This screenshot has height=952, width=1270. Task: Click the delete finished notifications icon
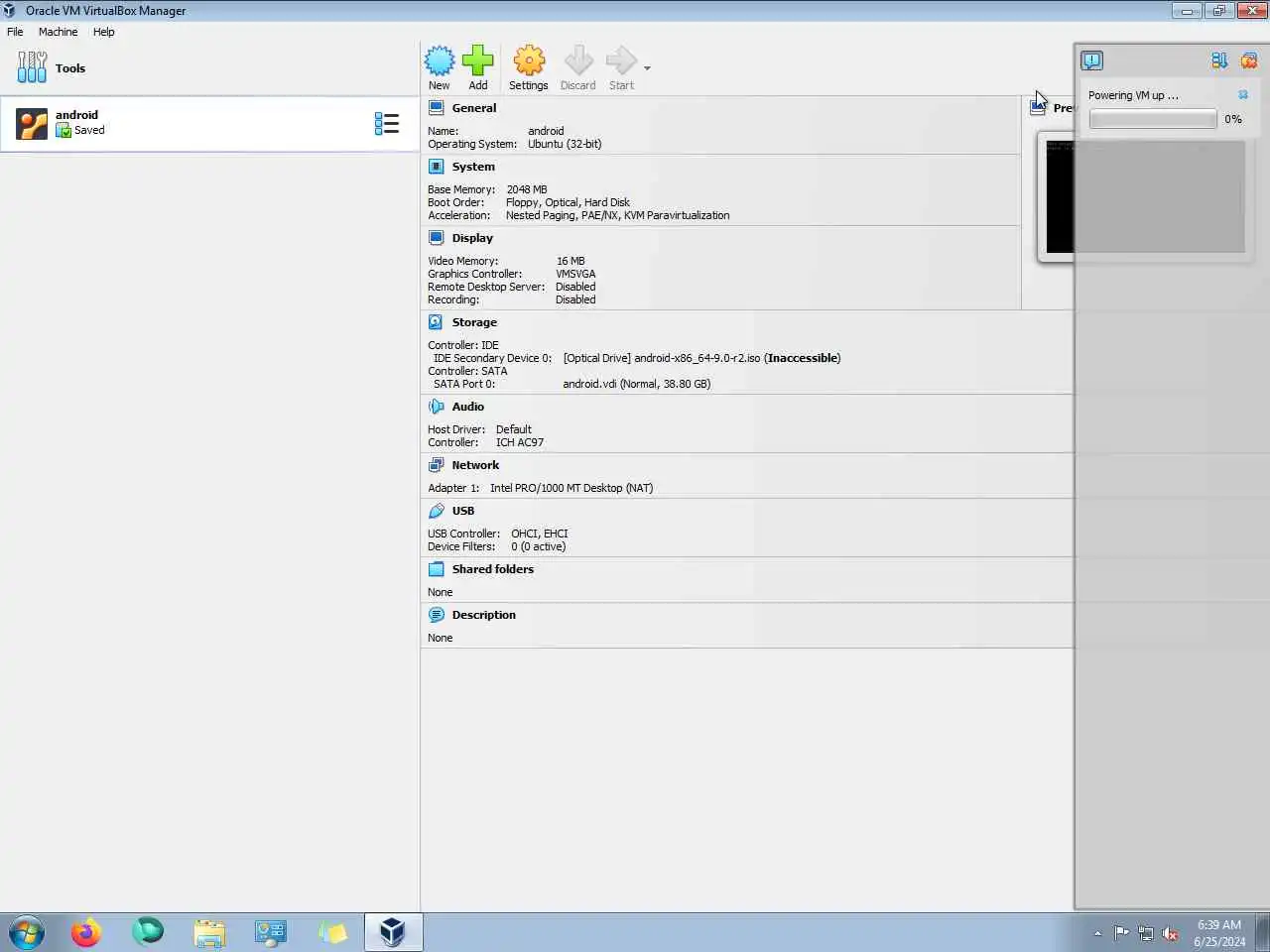click(1249, 60)
